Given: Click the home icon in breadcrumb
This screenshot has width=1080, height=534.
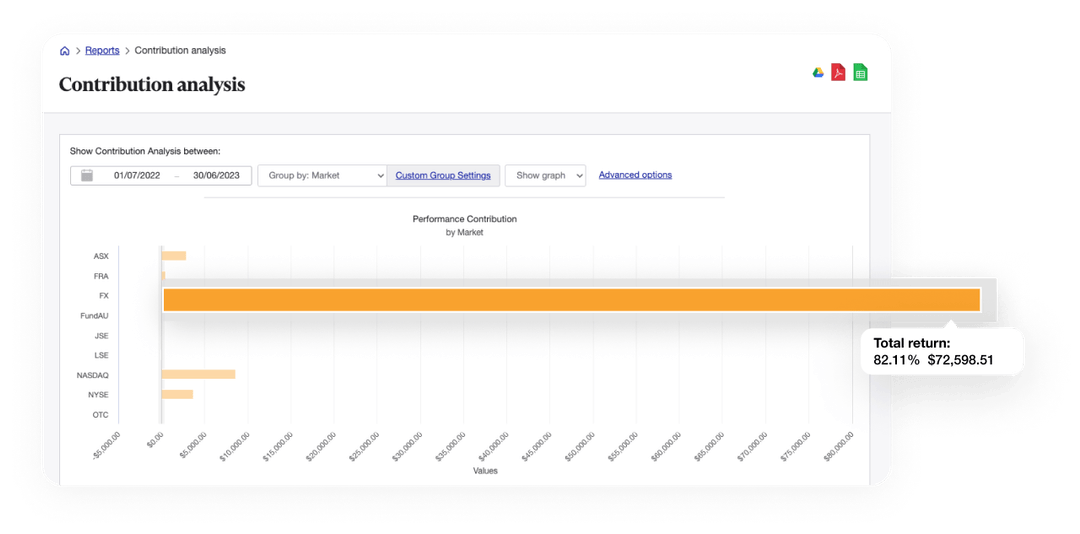Looking at the screenshot, I should pos(65,51).
